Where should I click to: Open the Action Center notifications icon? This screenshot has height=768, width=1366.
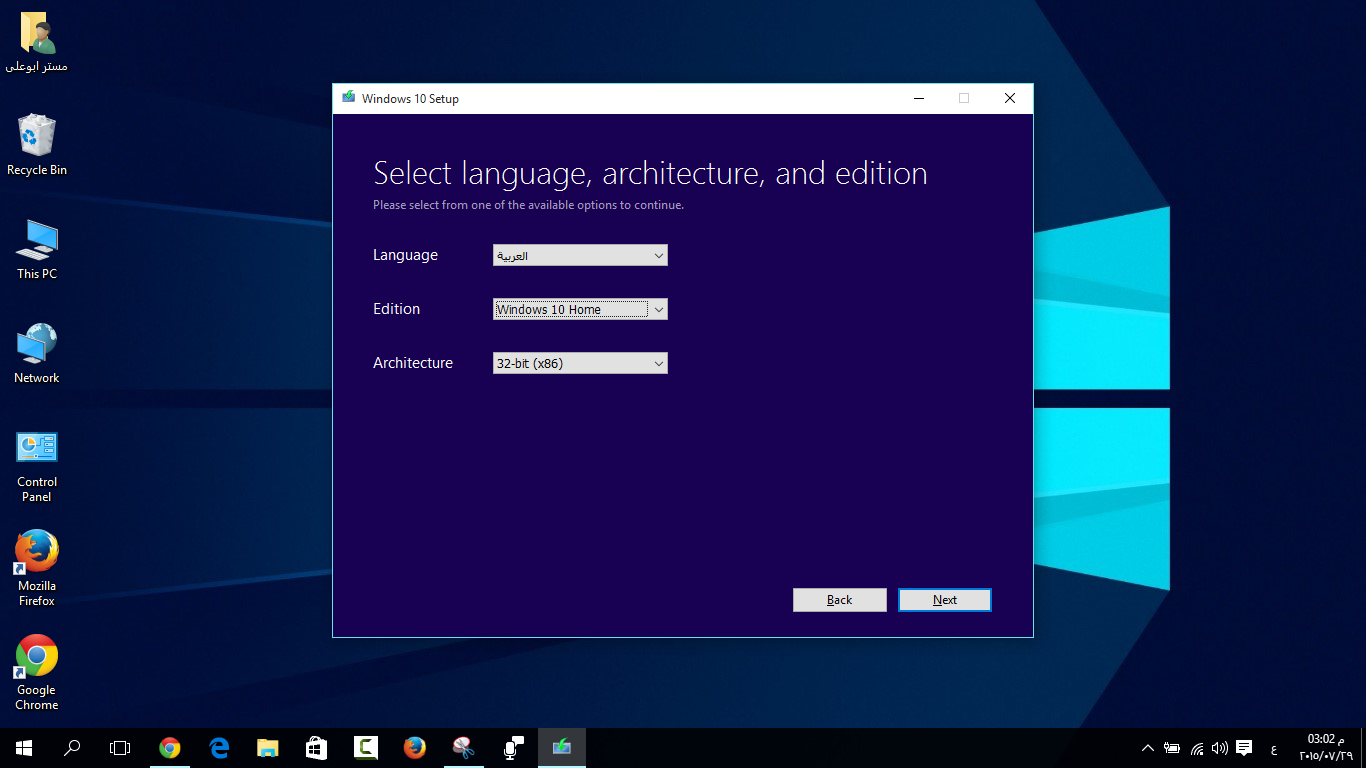pyautogui.click(x=1244, y=748)
